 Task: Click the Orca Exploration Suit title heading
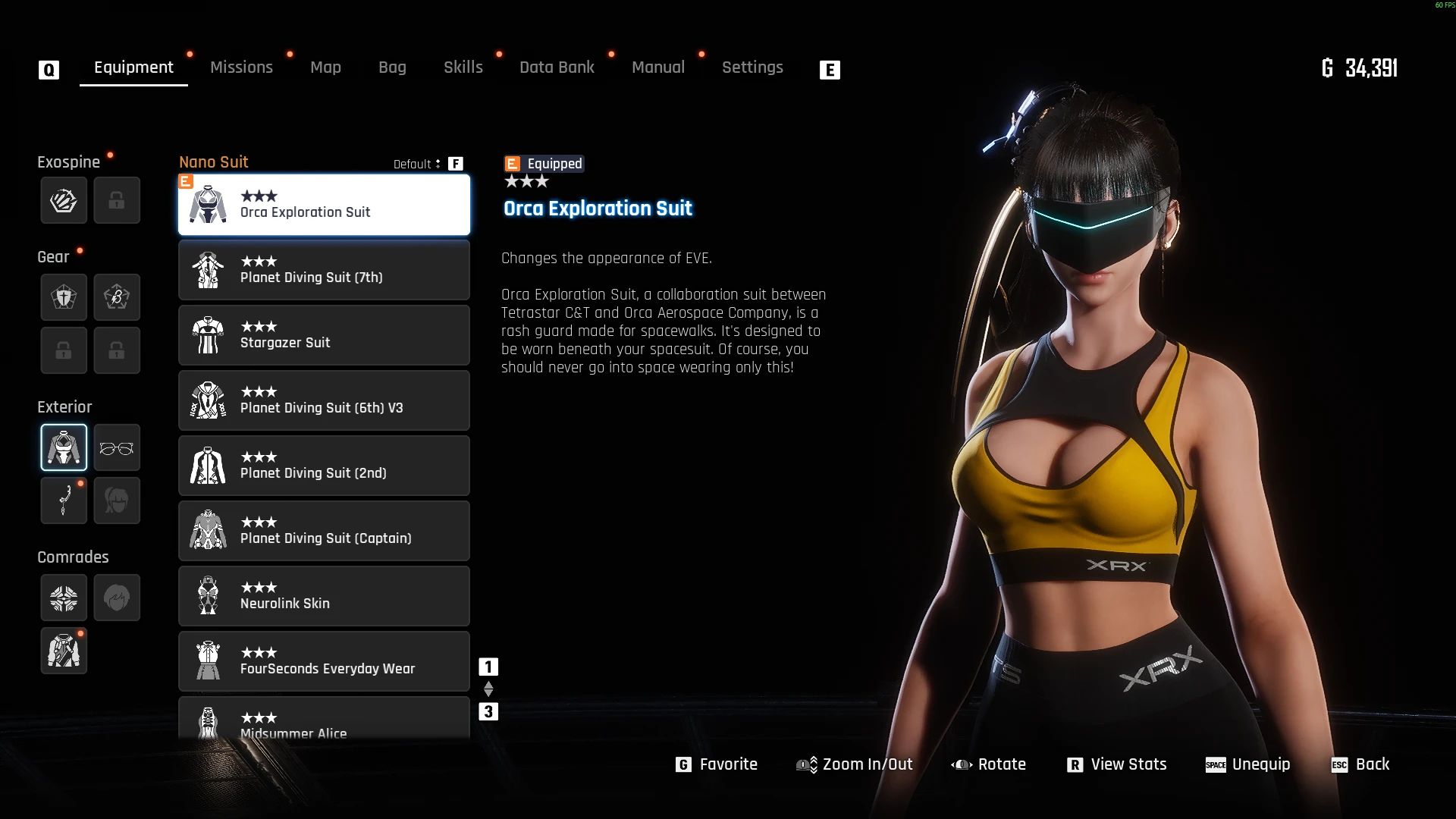pyautogui.click(x=598, y=209)
